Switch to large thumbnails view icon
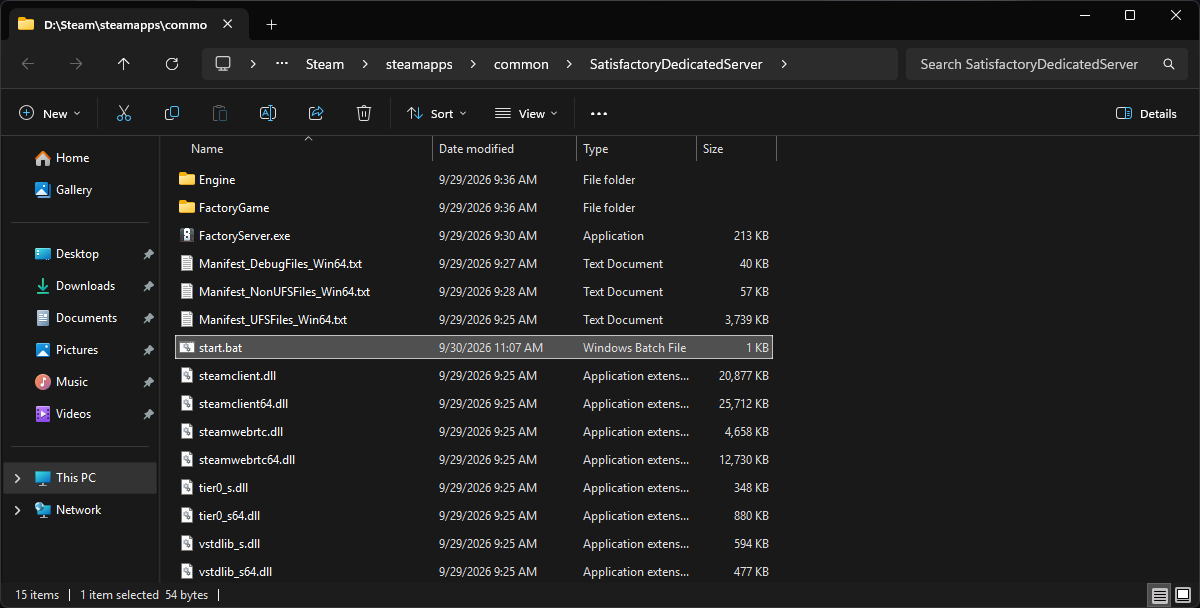This screenshot has width=1200, height=608. [1183, 595]
